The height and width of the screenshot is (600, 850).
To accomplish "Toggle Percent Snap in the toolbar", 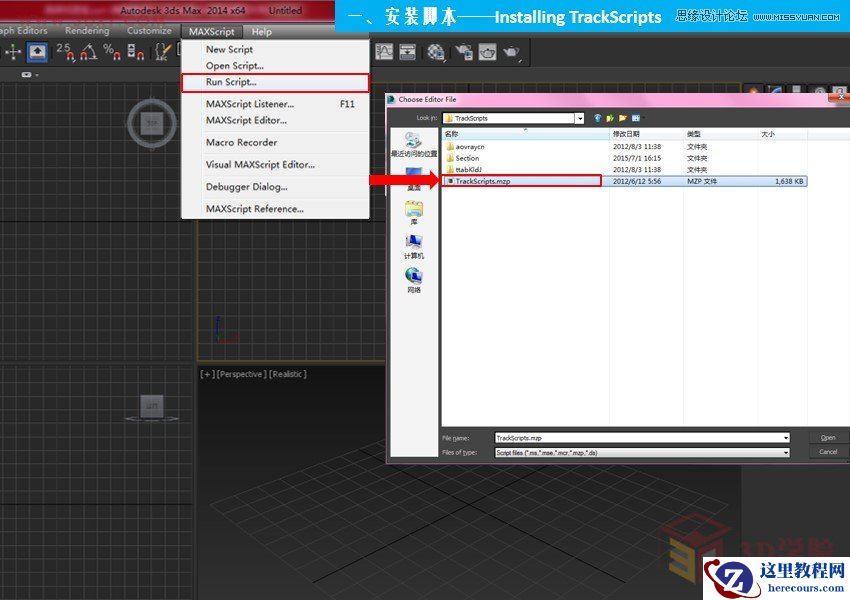I will [112, 52].
